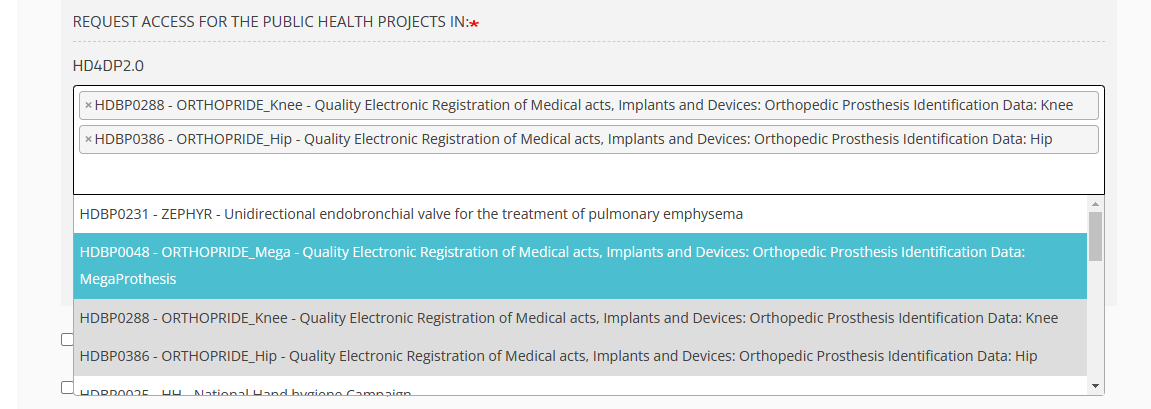Screen dimensions: 1151x409
Task: Tick the upper checkbox beside the dropdown list
Action: coord(67,340)
